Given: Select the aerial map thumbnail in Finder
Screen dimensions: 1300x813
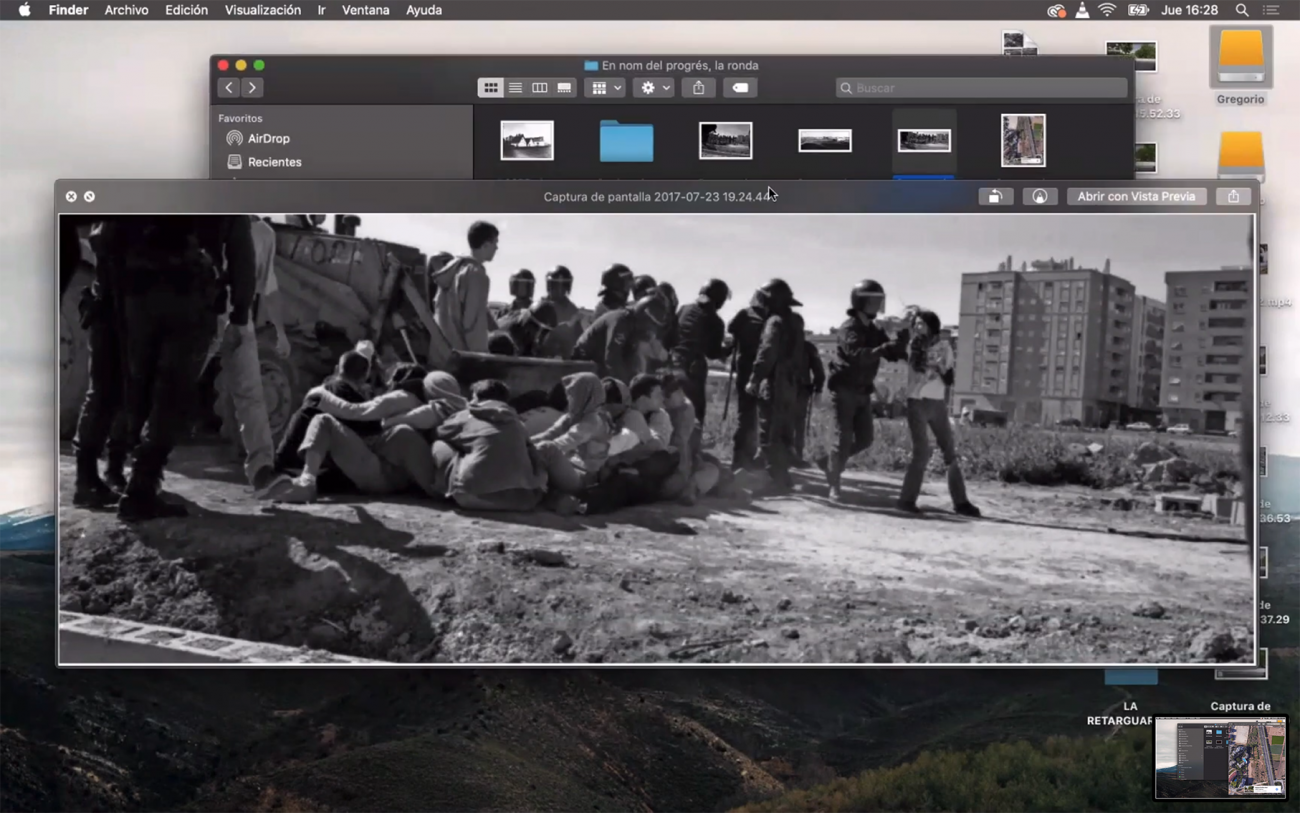Looking at the screenshot, I should coord(1023,140).
